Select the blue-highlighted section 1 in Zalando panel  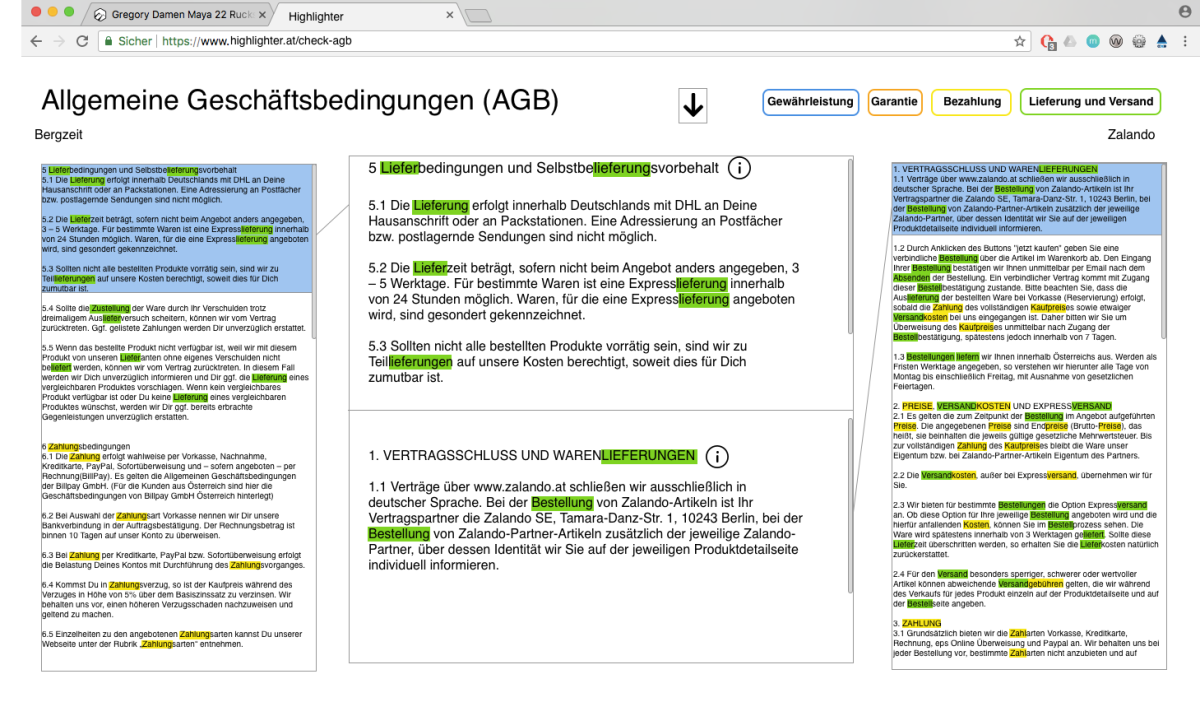[1027, 200]
